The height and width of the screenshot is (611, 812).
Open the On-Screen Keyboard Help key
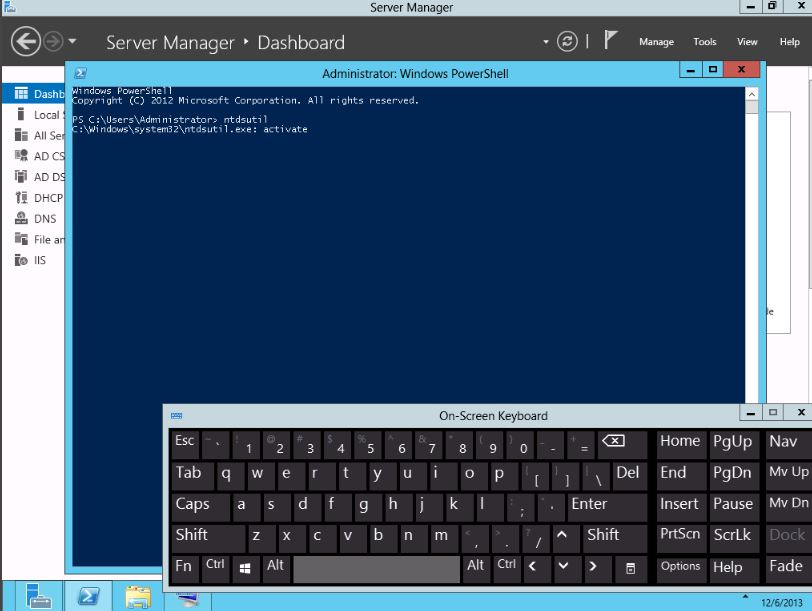tap(733, 569)
